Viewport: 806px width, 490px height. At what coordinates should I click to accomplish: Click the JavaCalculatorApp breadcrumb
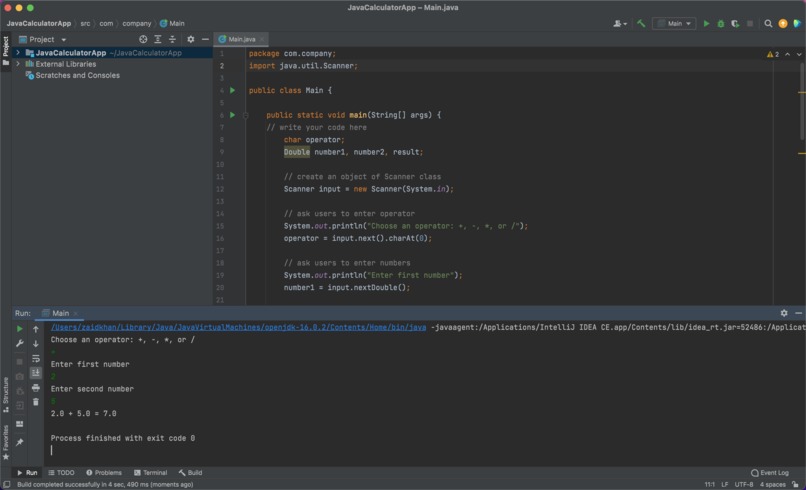39,23
